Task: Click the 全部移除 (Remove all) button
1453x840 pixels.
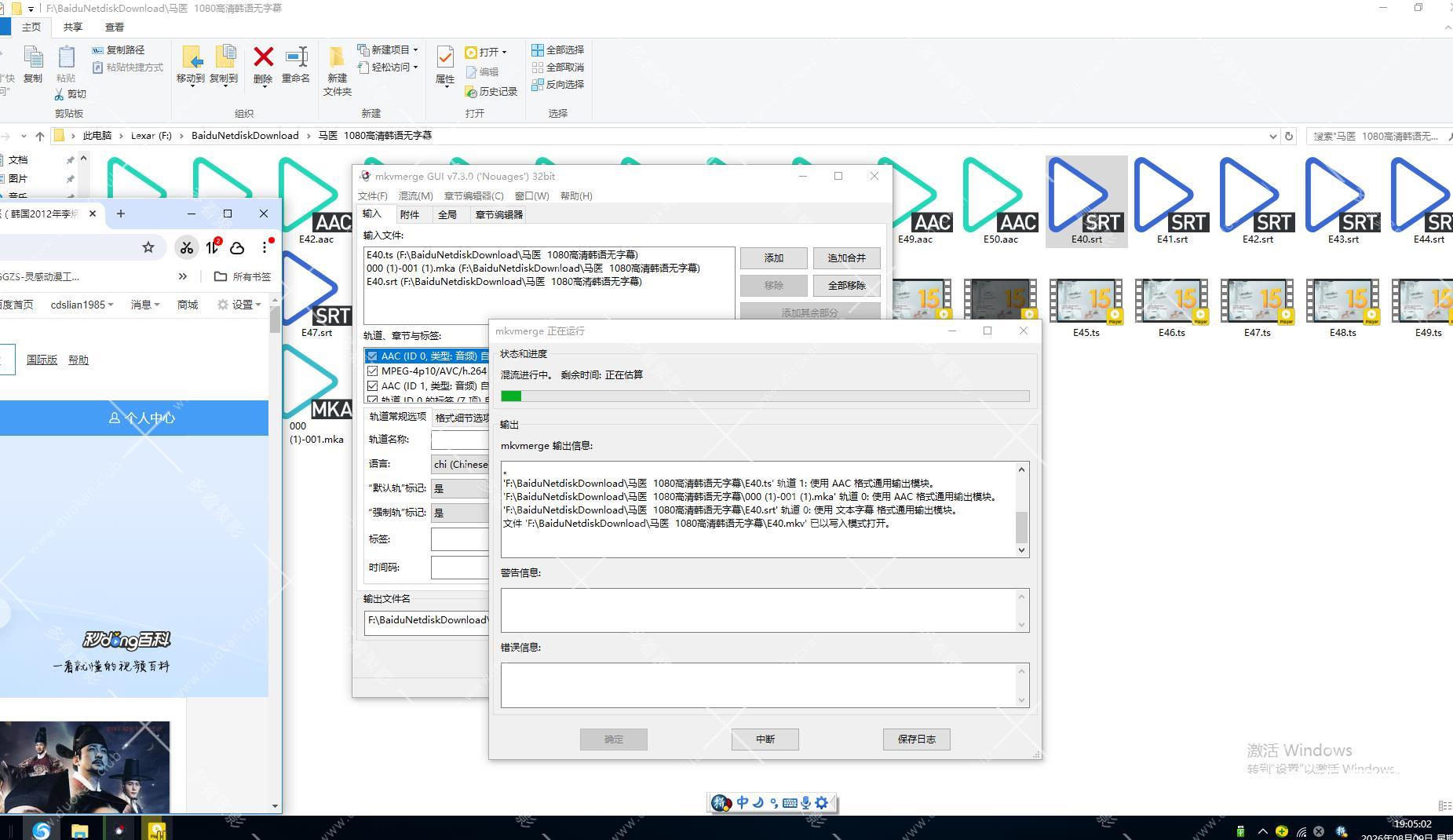Action: click(846, 286)
